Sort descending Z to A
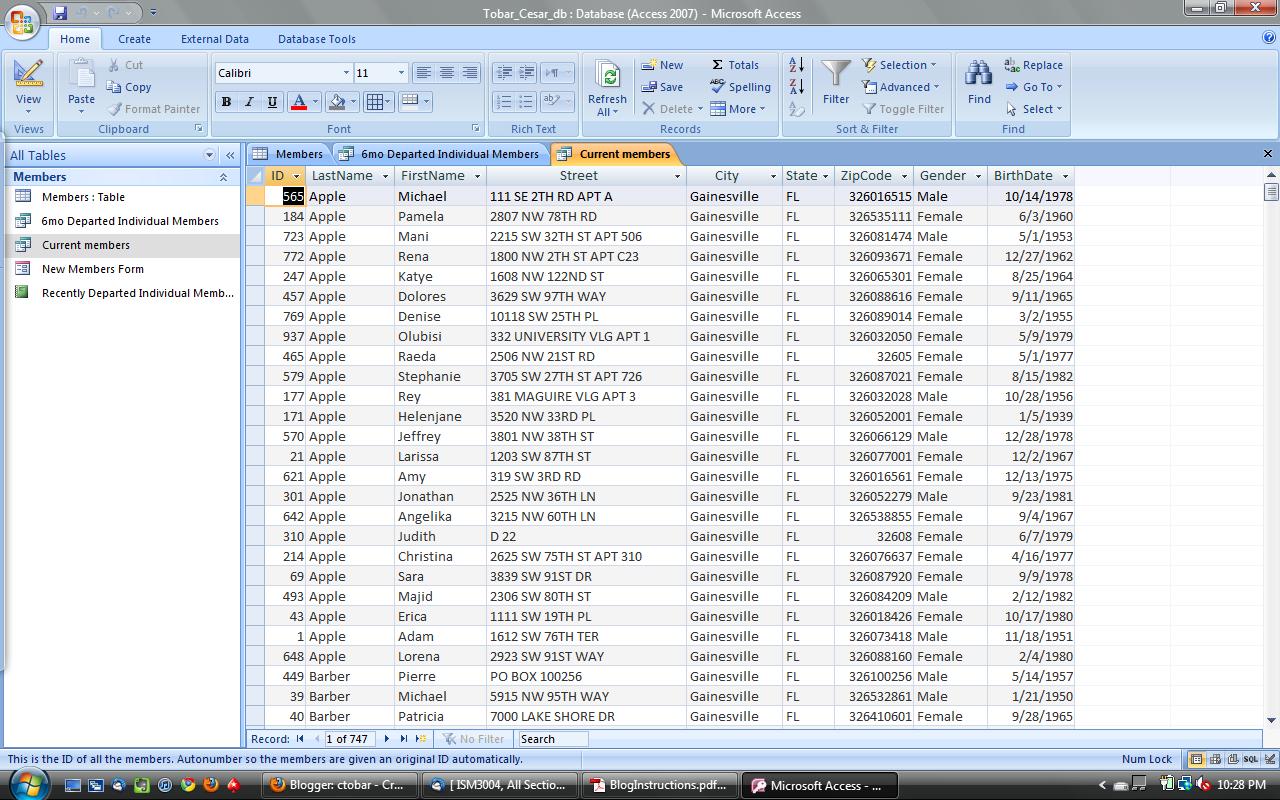The image size is (1280, 800). (x=796, y=87)
